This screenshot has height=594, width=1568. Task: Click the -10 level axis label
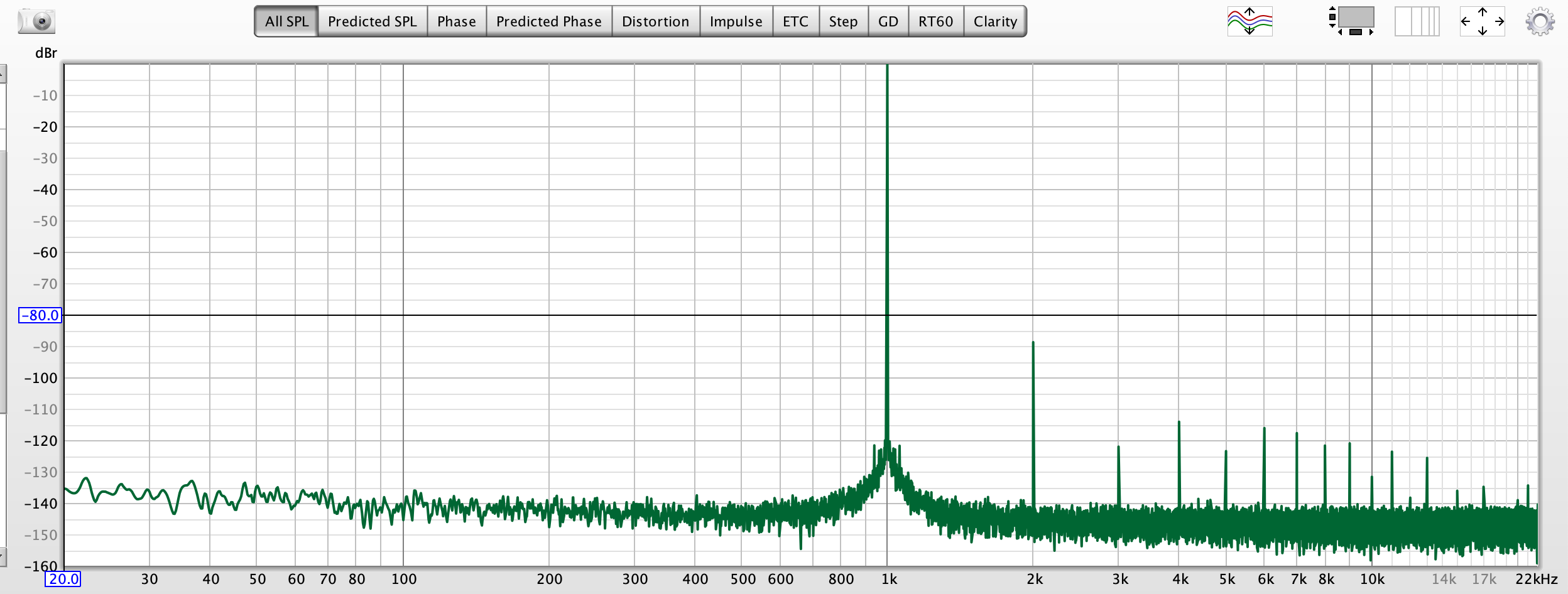coord(45,95)
